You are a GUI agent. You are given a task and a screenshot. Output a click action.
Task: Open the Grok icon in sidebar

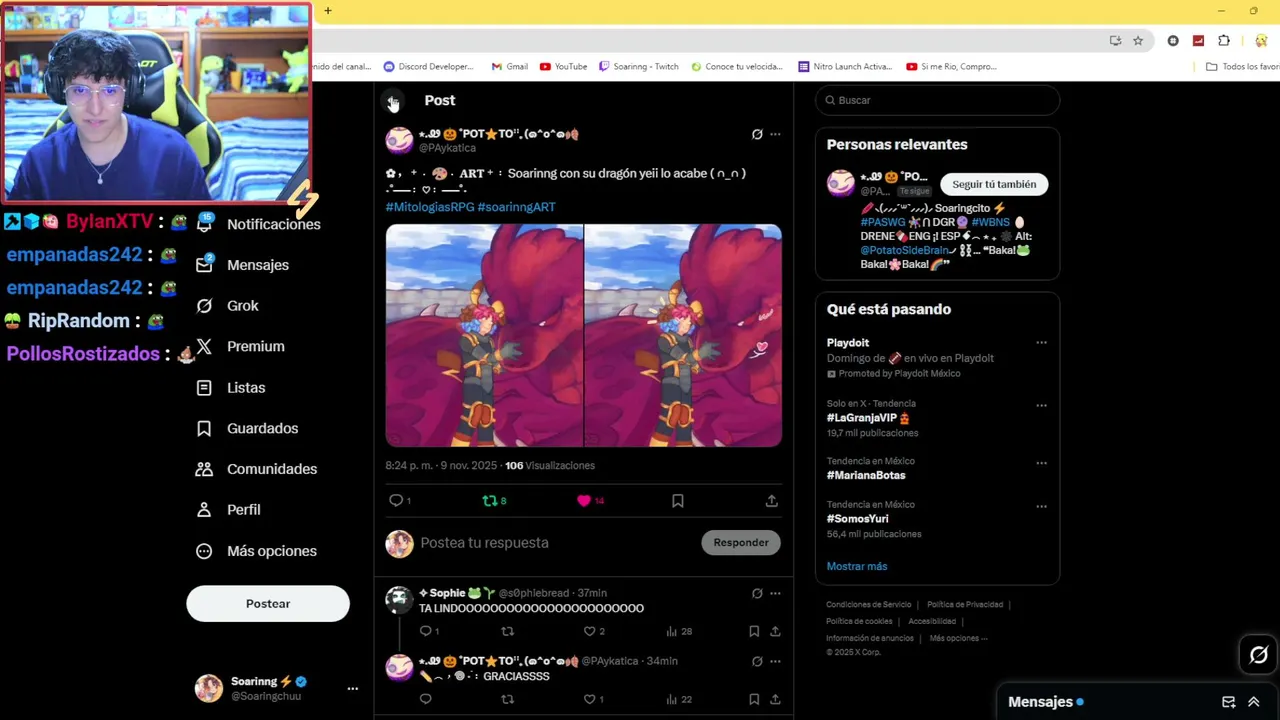click(204, 306)
